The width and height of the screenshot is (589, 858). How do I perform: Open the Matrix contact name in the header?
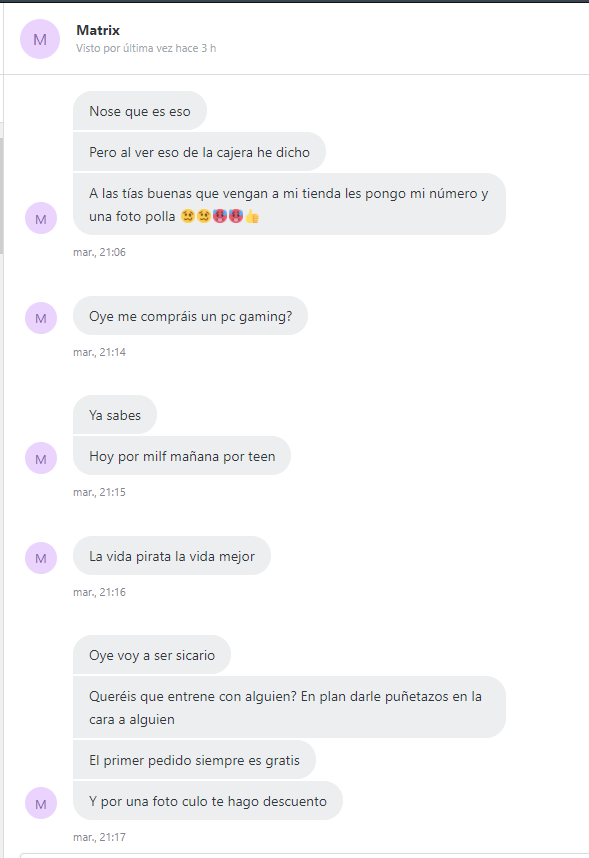(x=98, y=30)
